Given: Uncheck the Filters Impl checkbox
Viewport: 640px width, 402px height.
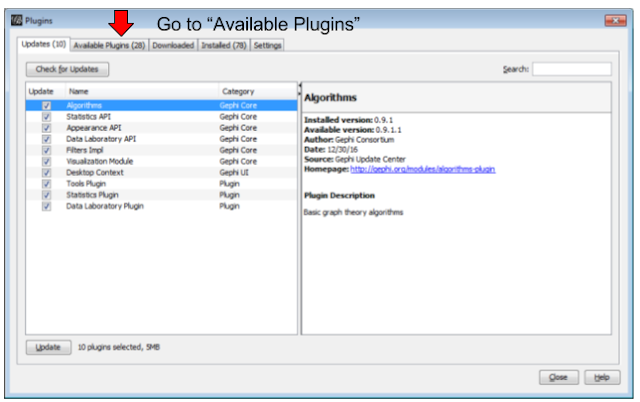Looking at the screenshot, I should pyautogui.click(x=47, y=150).
